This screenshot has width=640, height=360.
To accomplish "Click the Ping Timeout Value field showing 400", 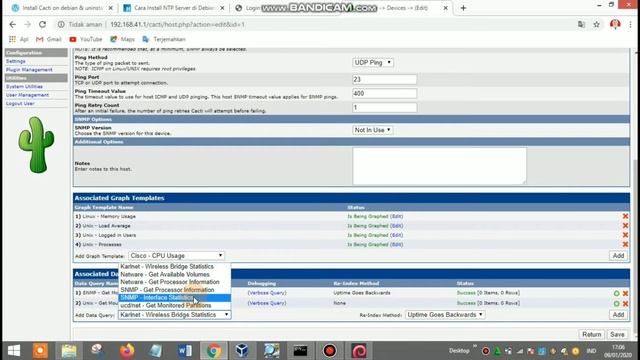I will point(384,93).
